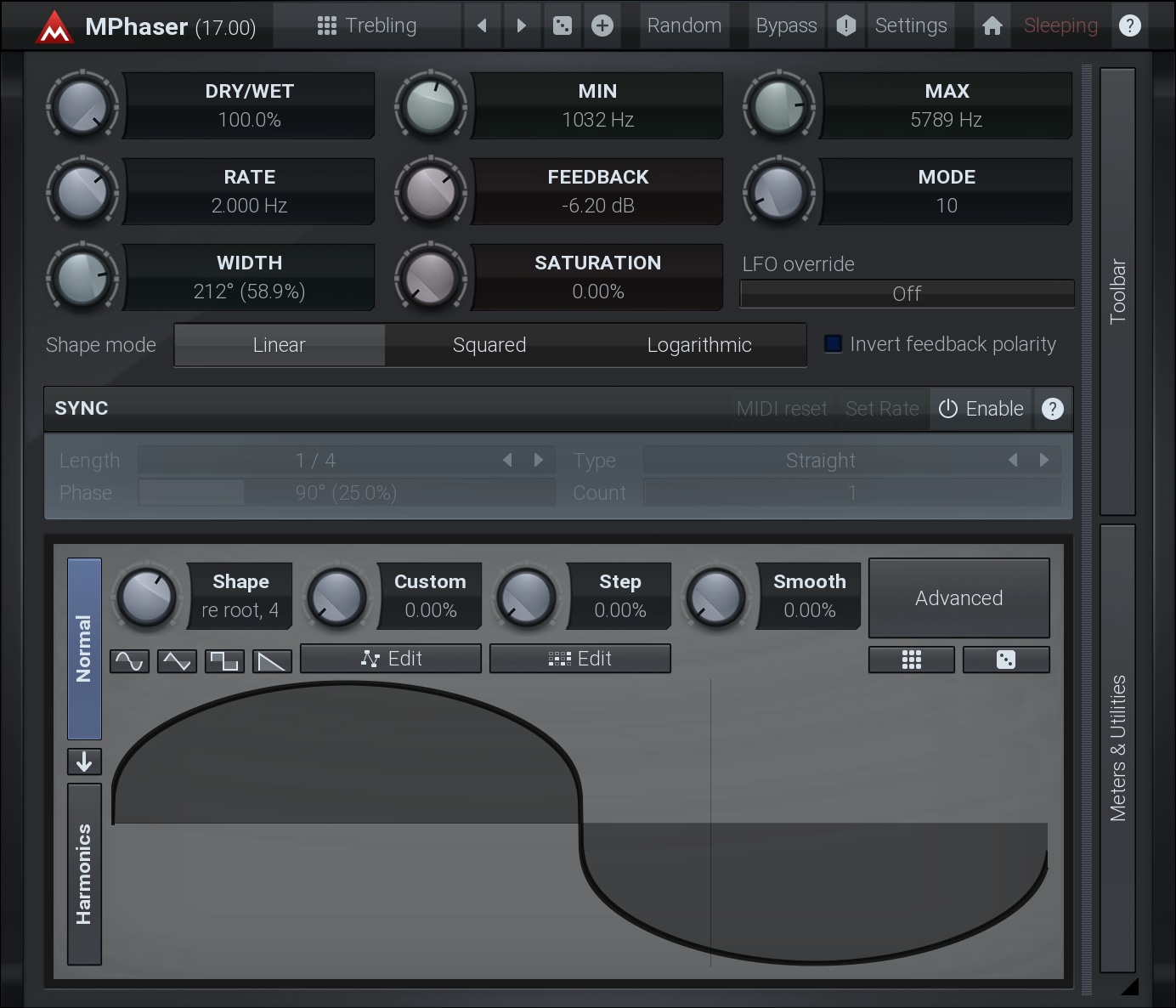Click the LFO override slider bar
Image resolution: width=1176 pixels, height=1008 pixels.
(x=907, y=294)
